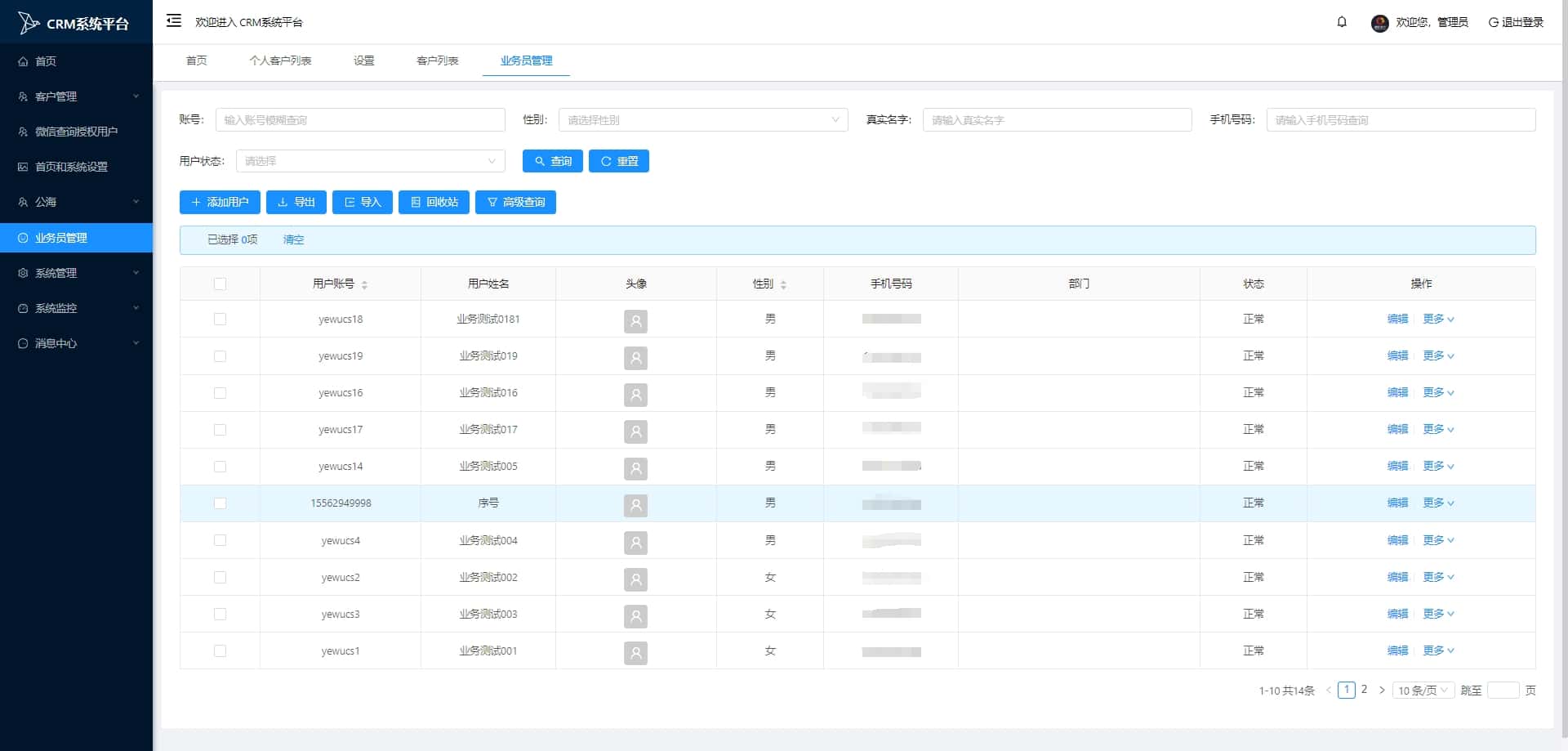Check the yewucs2 row checkbox
The width and height of the screenshot is (1568, 751).
tap(220, 577)
